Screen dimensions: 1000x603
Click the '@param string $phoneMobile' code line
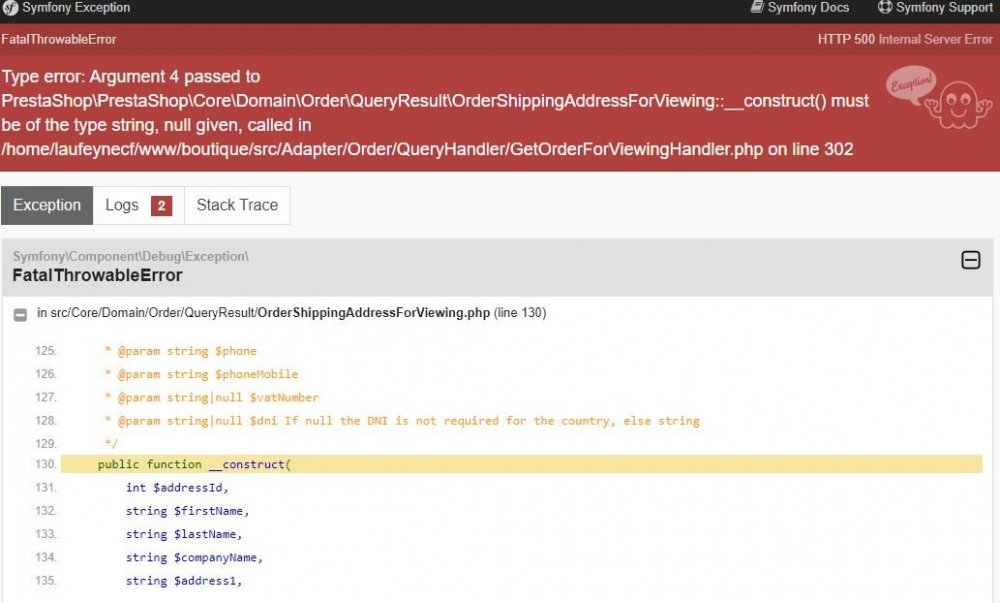(202, 374)
